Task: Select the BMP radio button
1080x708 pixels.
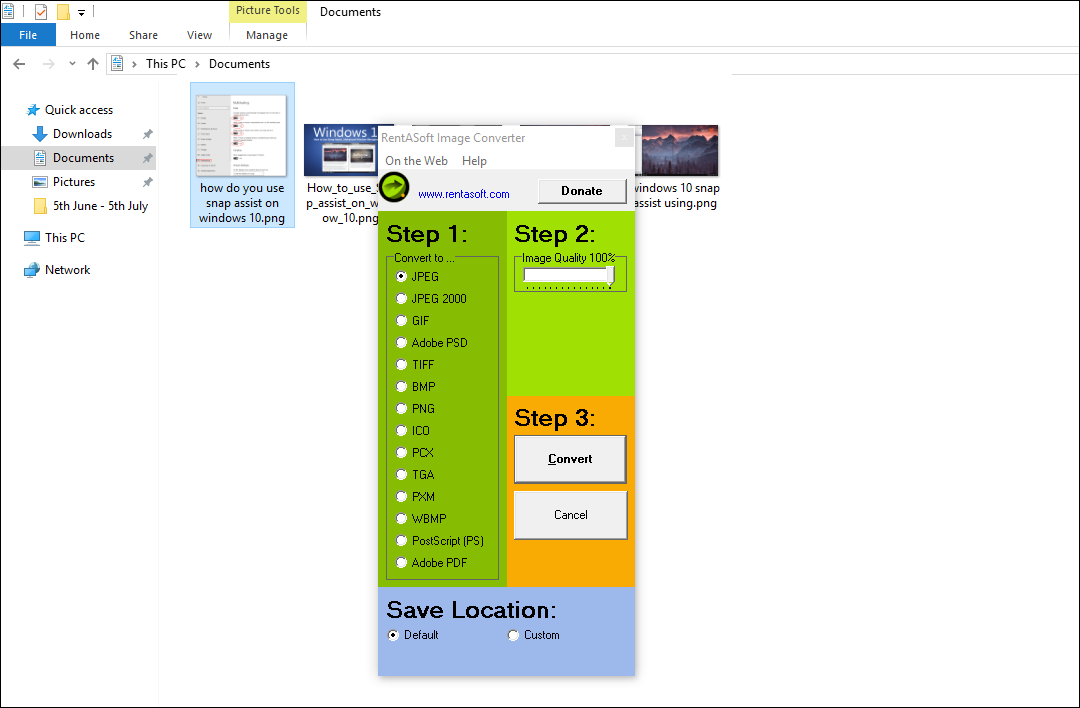Action: [402, 386]
